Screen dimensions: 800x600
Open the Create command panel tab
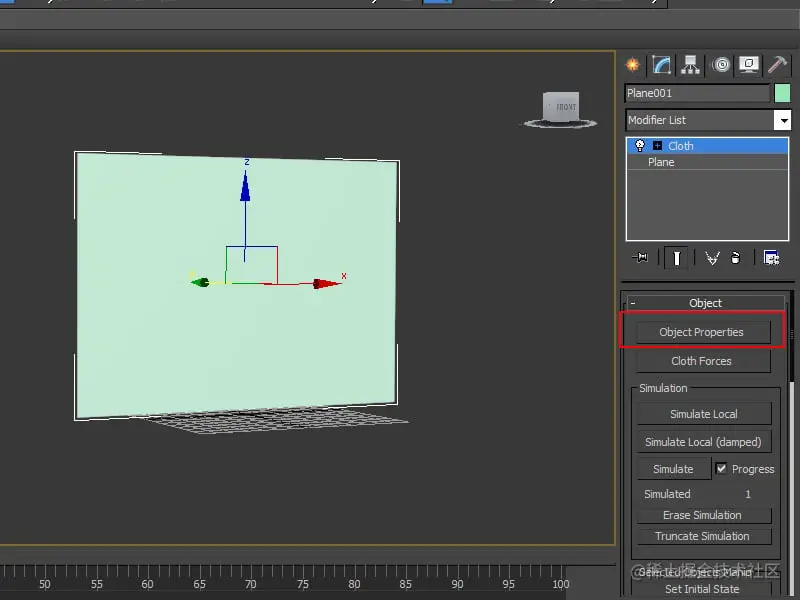(x=633, y=65)
